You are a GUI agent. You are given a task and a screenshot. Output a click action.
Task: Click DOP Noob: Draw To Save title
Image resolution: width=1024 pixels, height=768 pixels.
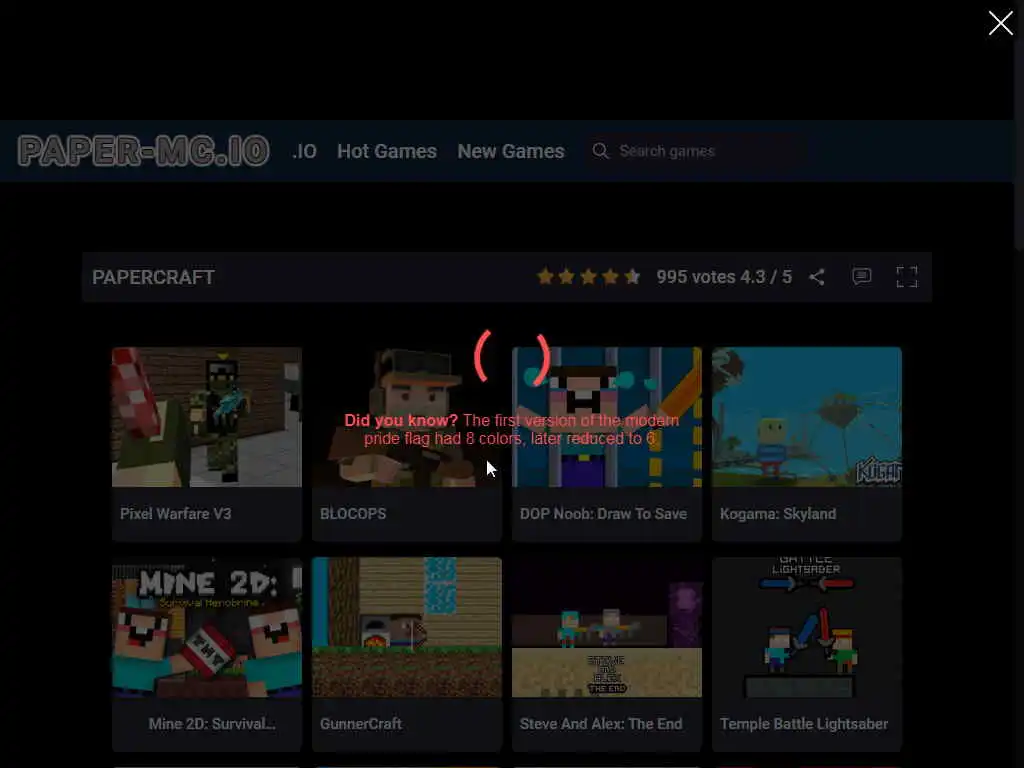tap(603, 513)
